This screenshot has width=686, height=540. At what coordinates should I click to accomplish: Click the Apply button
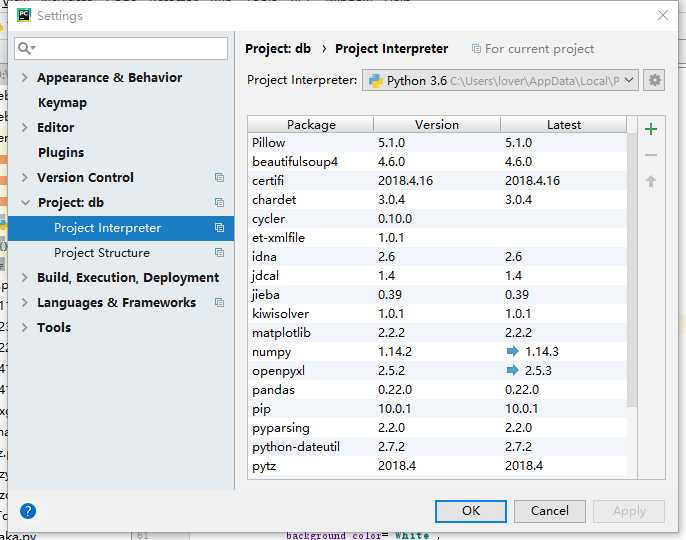(629, 511)
